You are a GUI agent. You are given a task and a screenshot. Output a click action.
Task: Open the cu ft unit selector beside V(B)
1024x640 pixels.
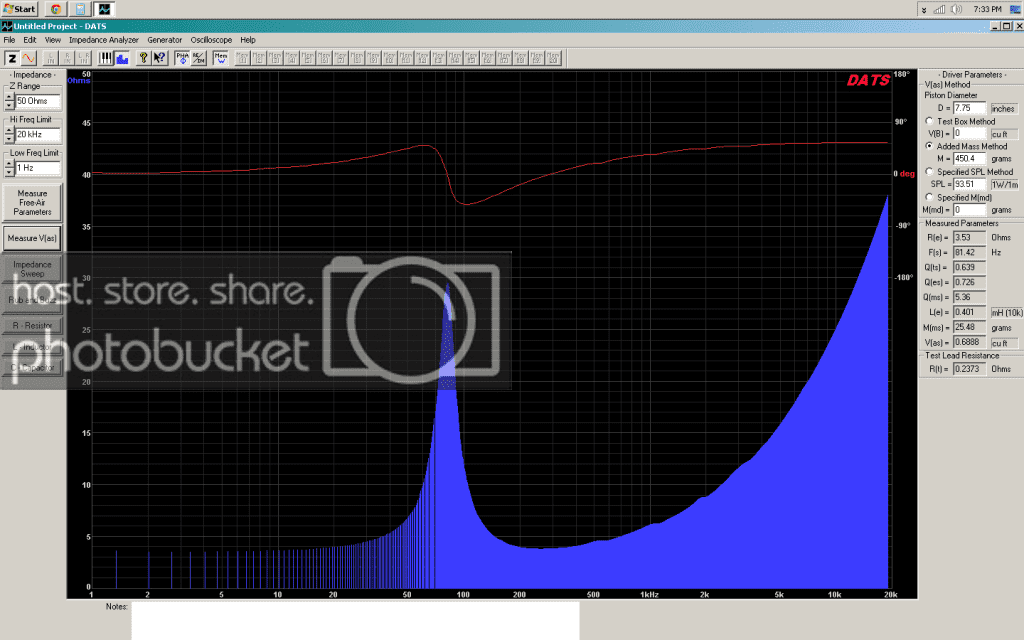[1004, 134]
